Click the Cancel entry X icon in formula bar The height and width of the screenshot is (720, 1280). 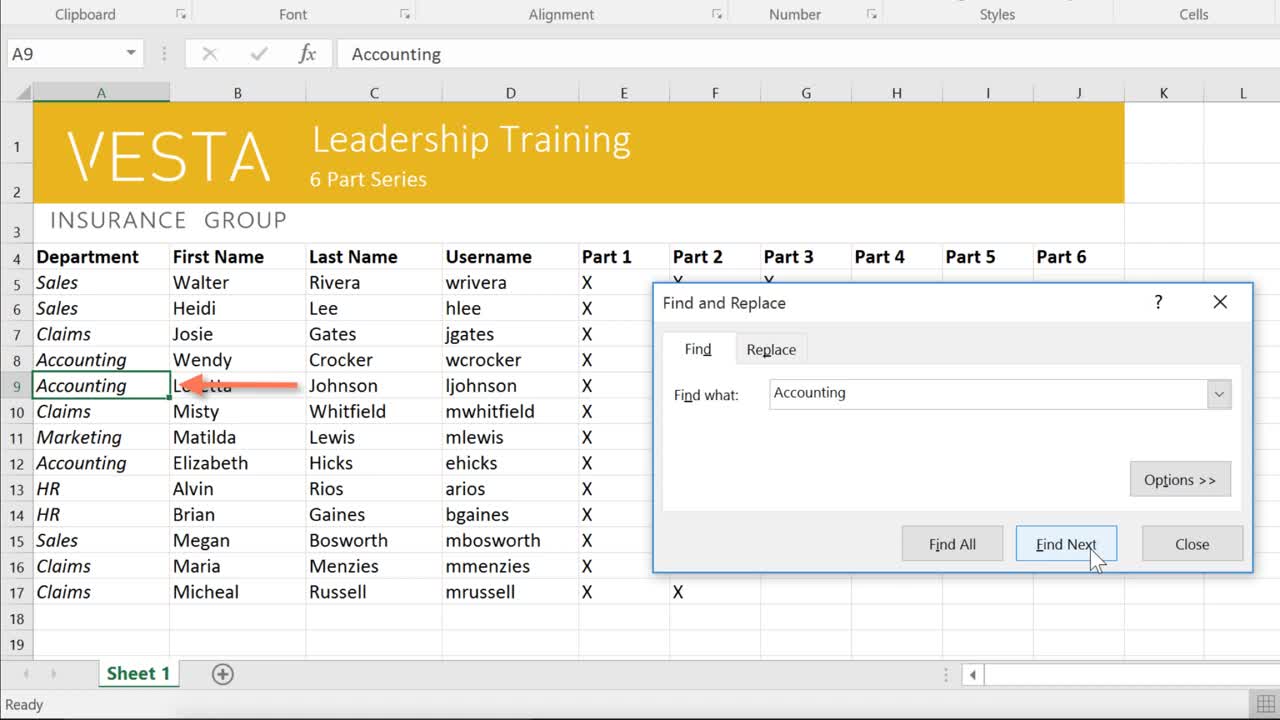coord(210,54)
